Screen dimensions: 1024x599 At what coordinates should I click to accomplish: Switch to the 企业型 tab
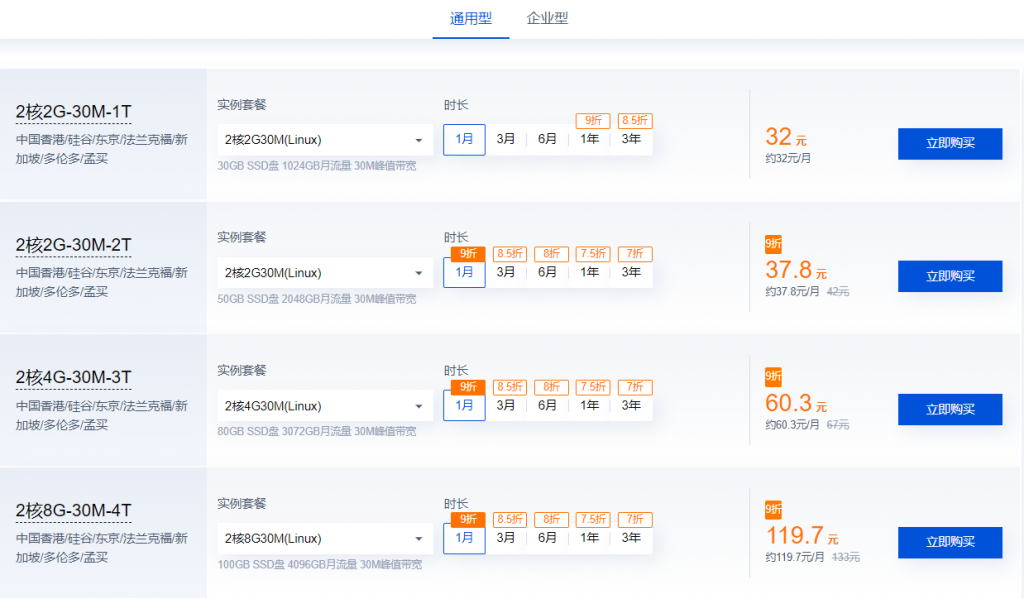point(547,18)
